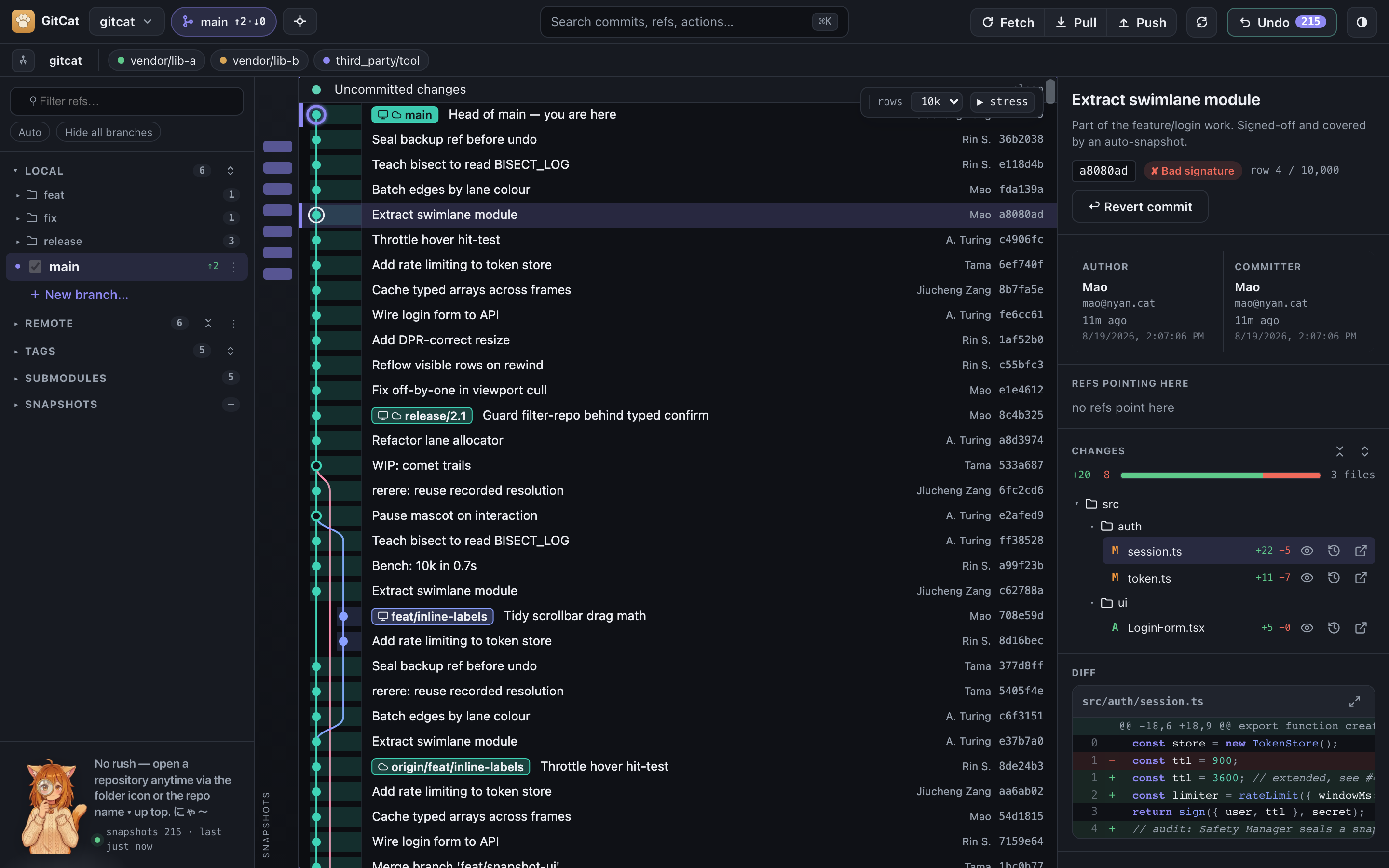Image resolution: width=1389 pixels, height=868 pixels.
Task: Open the main branch selector dropdown
Action: coord(224,21)
